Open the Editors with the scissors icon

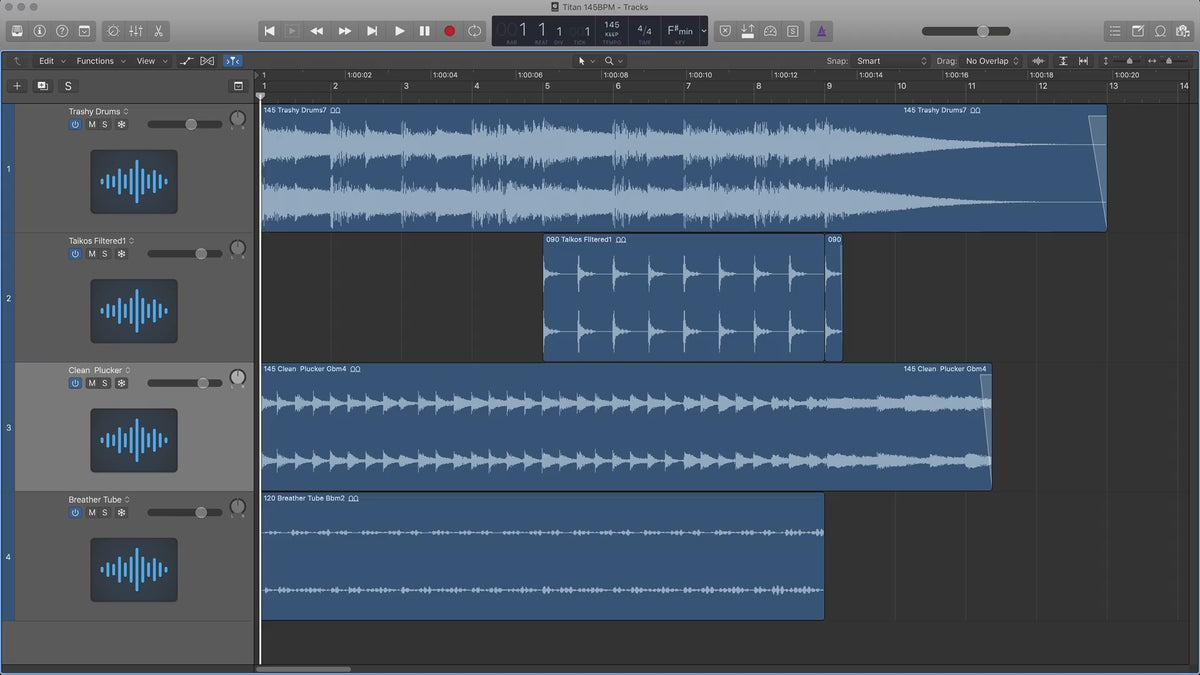(x=160, y=31)
